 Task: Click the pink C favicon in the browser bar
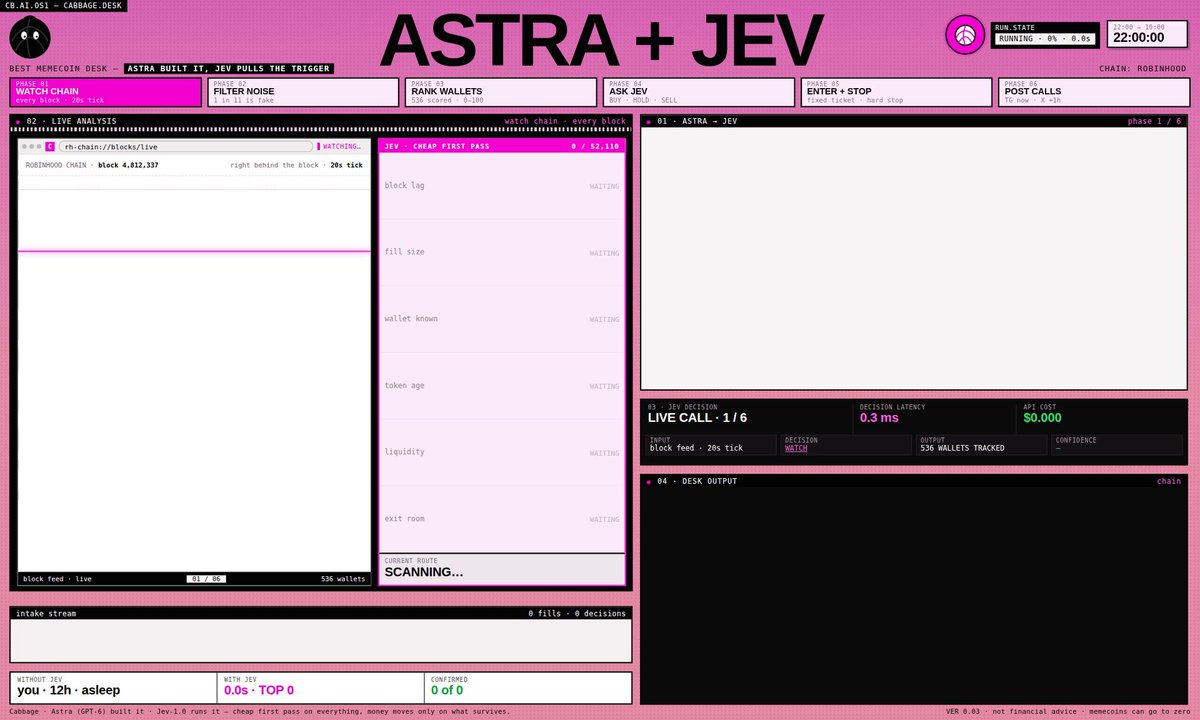[x=50, y=147]
